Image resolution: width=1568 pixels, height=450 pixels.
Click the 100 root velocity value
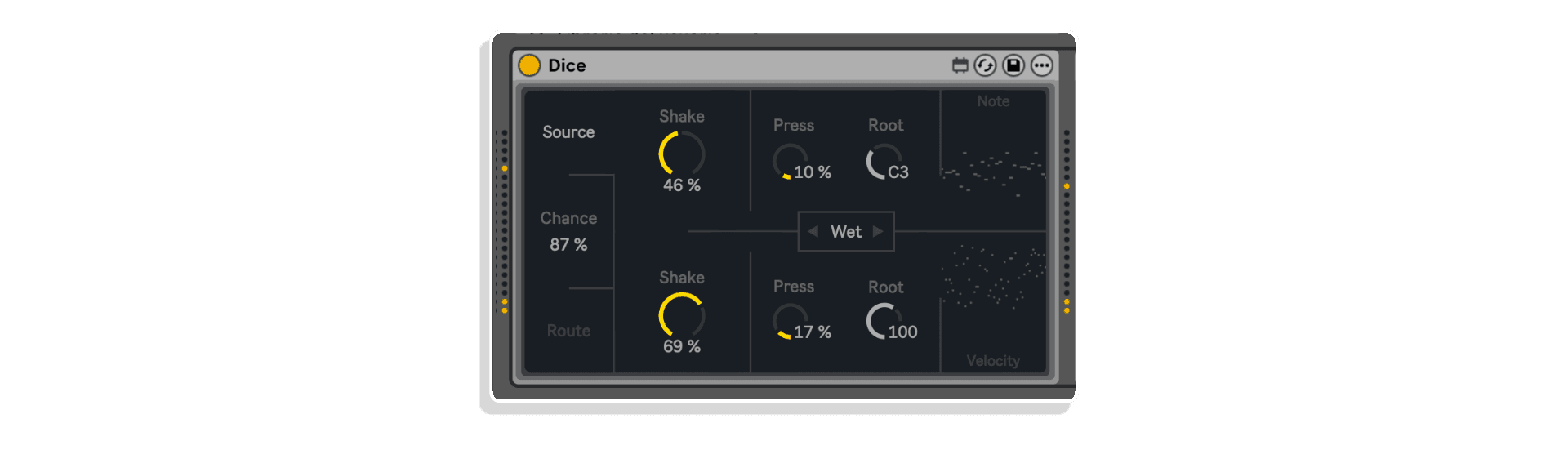pyautogui.click(x=903, y=332)
